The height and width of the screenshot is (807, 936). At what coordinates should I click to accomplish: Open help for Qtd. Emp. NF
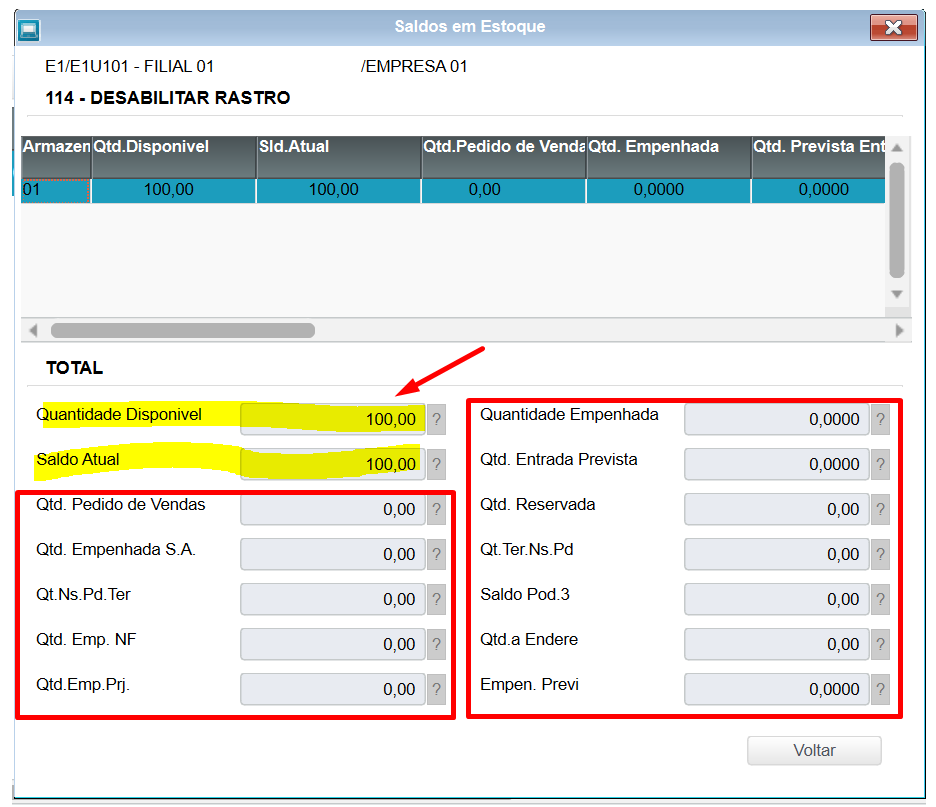click(x=436, y=644)
